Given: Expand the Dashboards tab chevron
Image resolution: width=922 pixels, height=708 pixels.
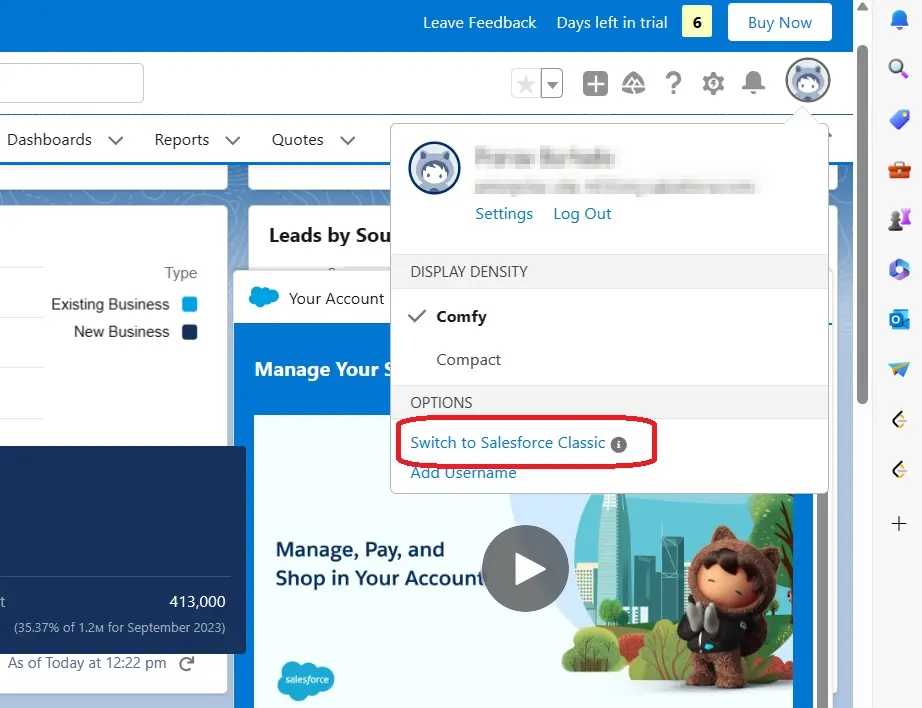Looking at the screenshot, I should (x=116, y=141).
